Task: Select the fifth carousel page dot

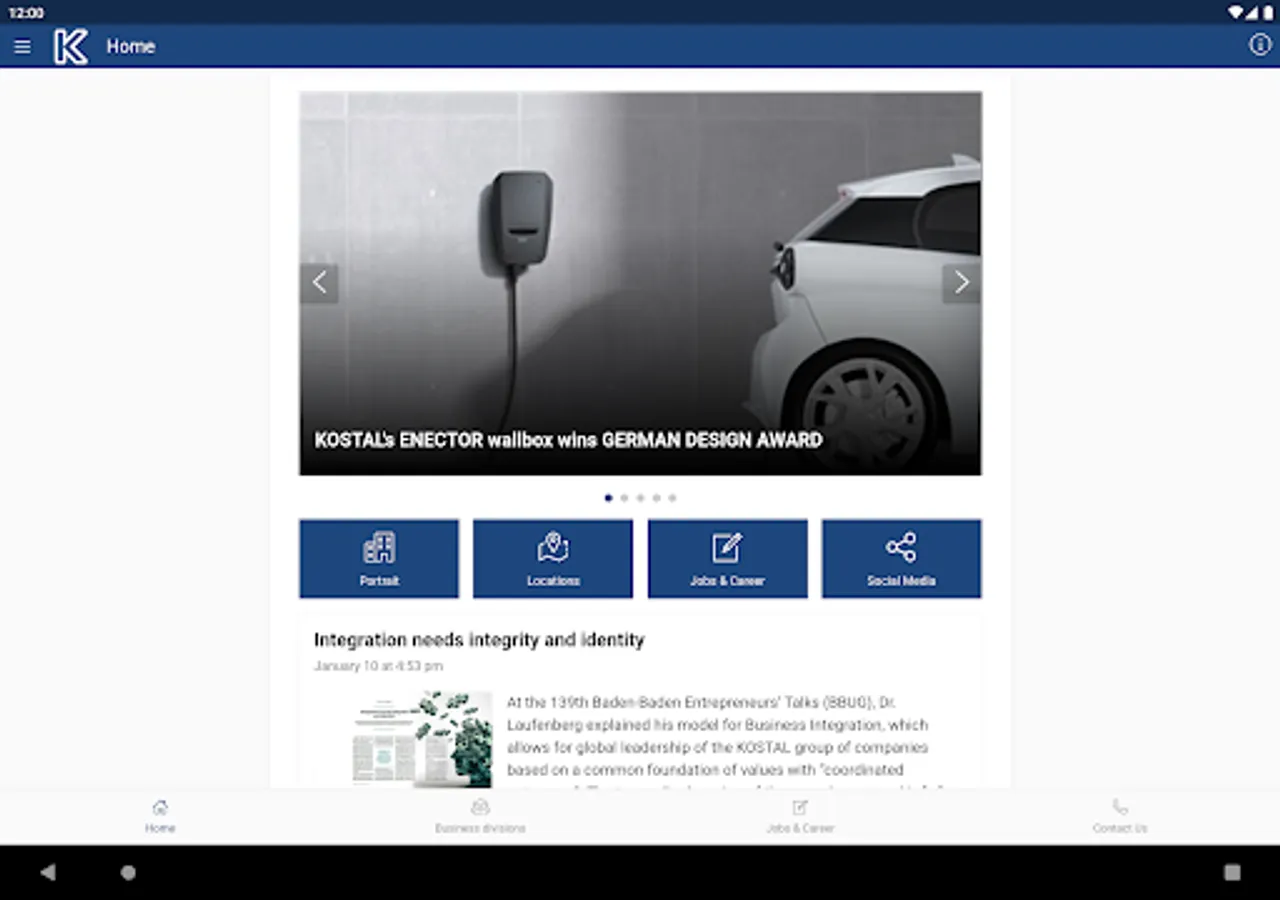Action: (672, 497)
